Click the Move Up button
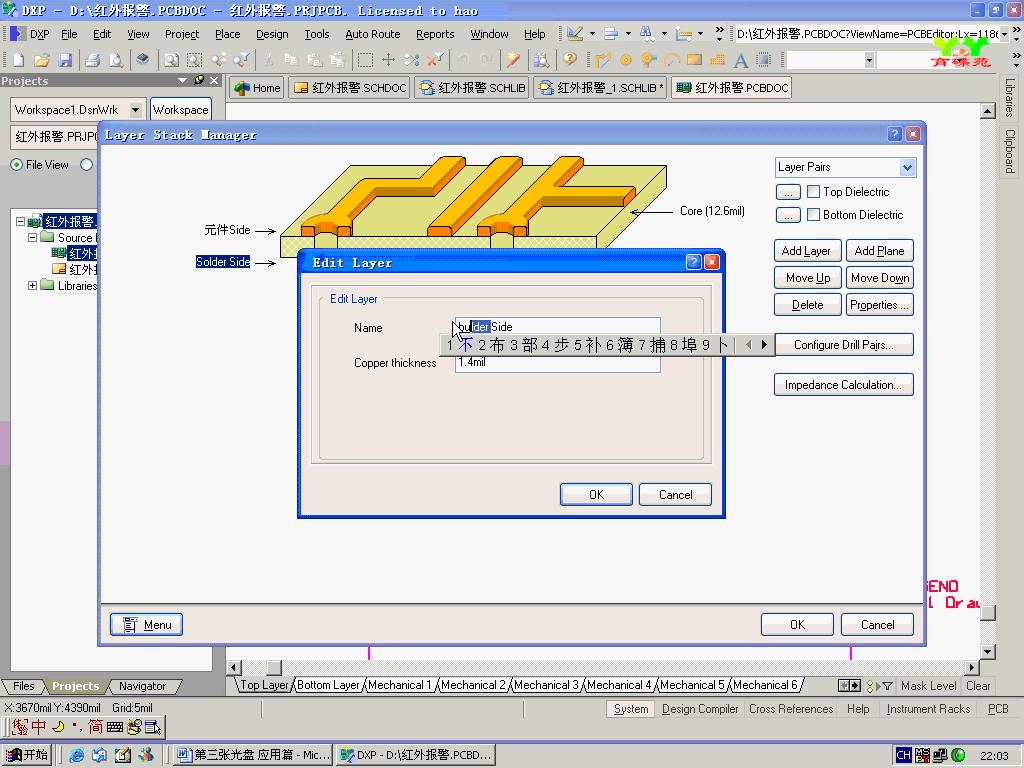 click(808, 278)
